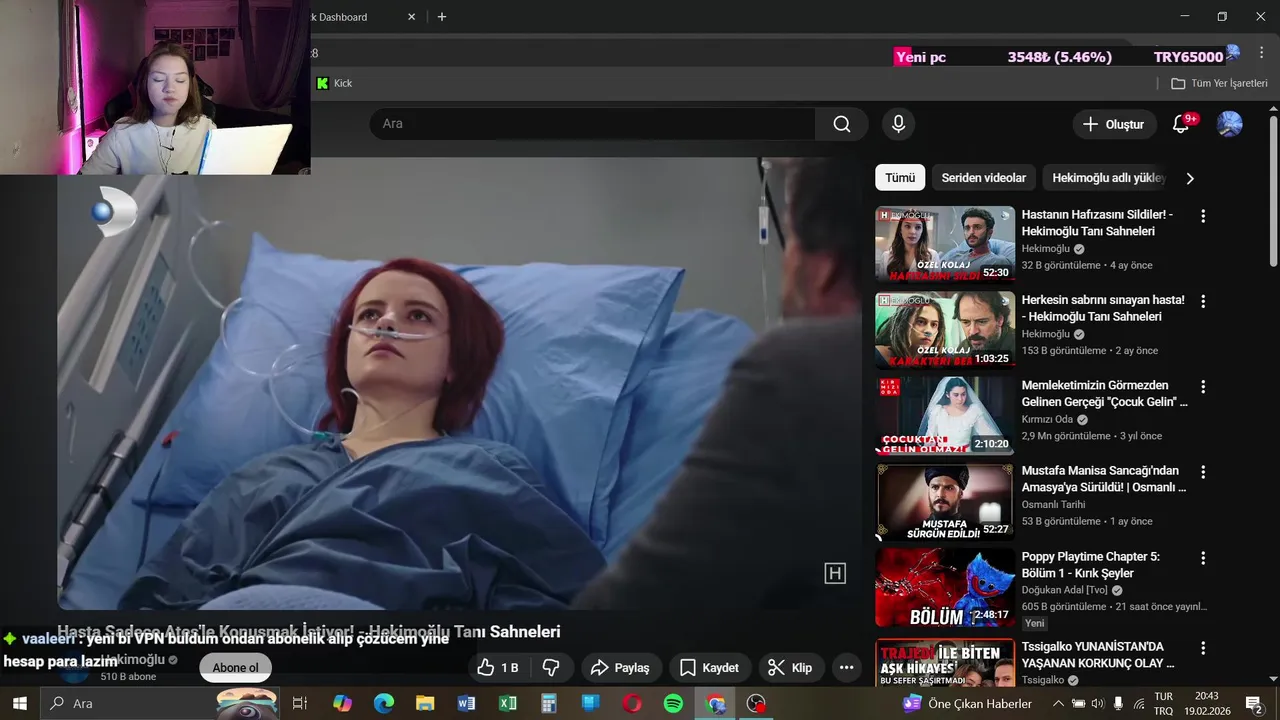The image size is (1280, 720).
Task: Switch to Chrome on the taskbar
Action: 715,703
